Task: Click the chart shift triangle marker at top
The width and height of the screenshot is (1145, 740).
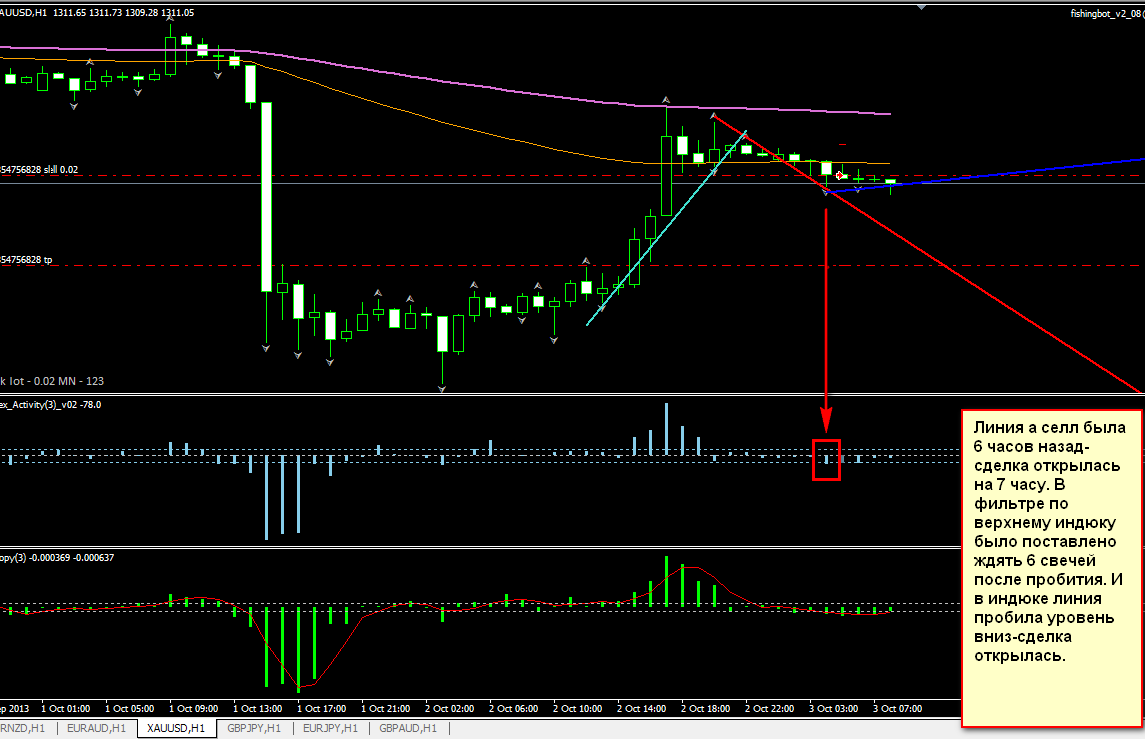Action: (x=922, y=7)
